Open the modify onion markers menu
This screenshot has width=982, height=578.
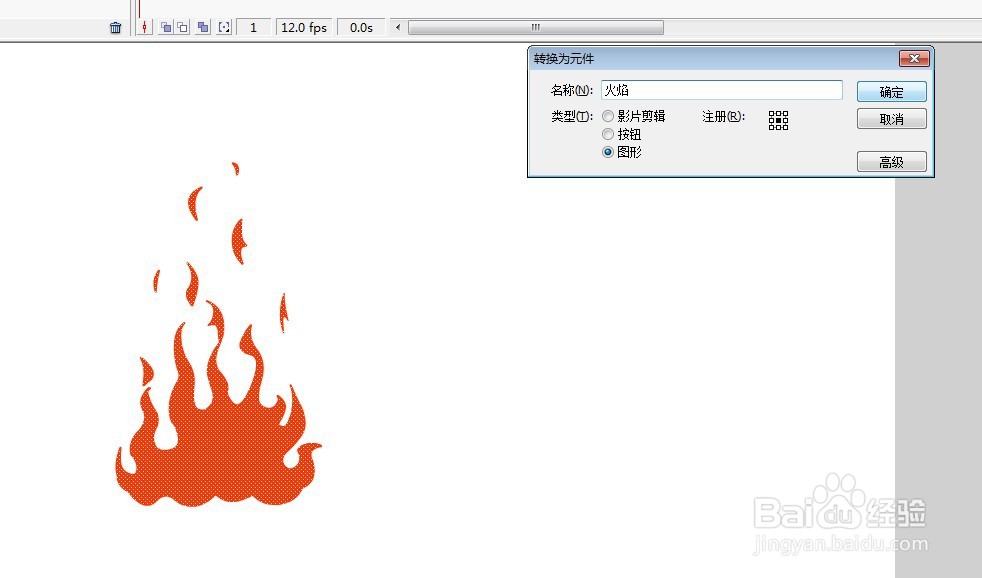coord(225,27)
